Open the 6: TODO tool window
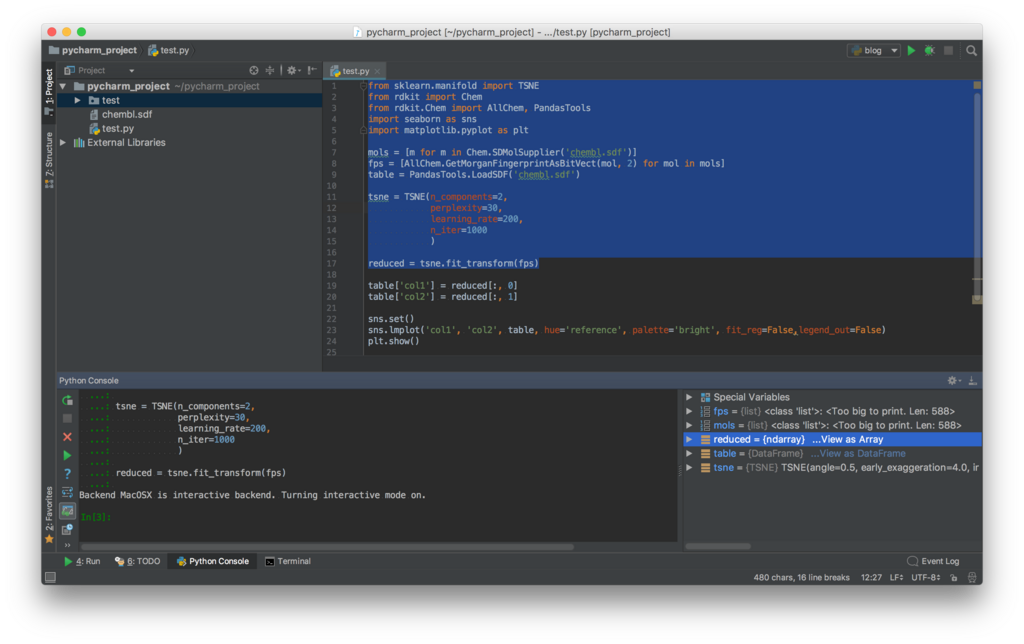The height and width of the screenshot is (644, 1024). click(x=137, y=561)
